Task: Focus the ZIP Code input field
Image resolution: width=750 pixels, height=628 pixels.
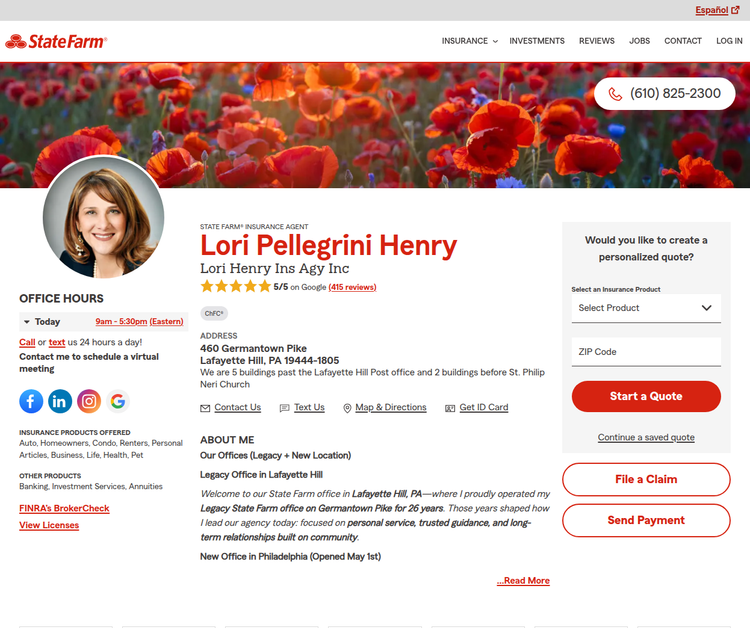Action: point(646,352)
